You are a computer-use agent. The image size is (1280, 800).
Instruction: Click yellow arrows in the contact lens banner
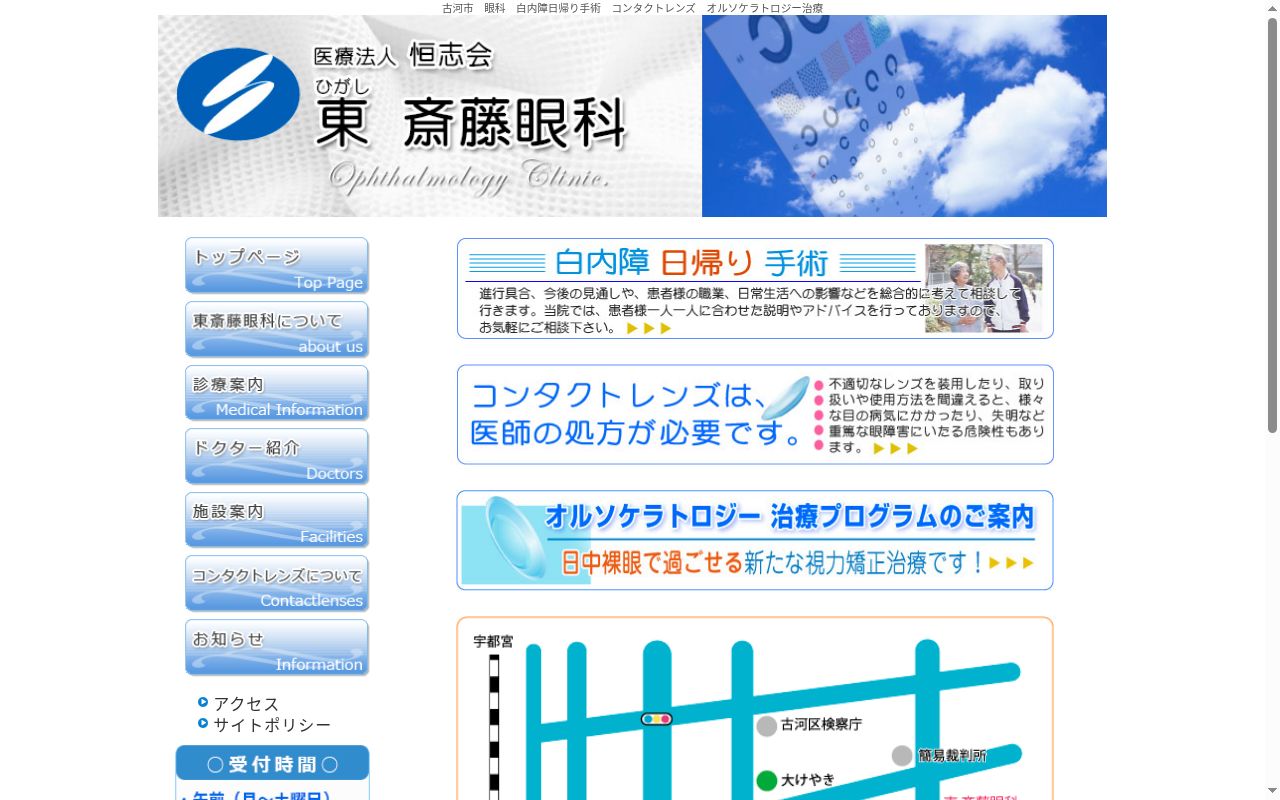(x=895, y=449)
